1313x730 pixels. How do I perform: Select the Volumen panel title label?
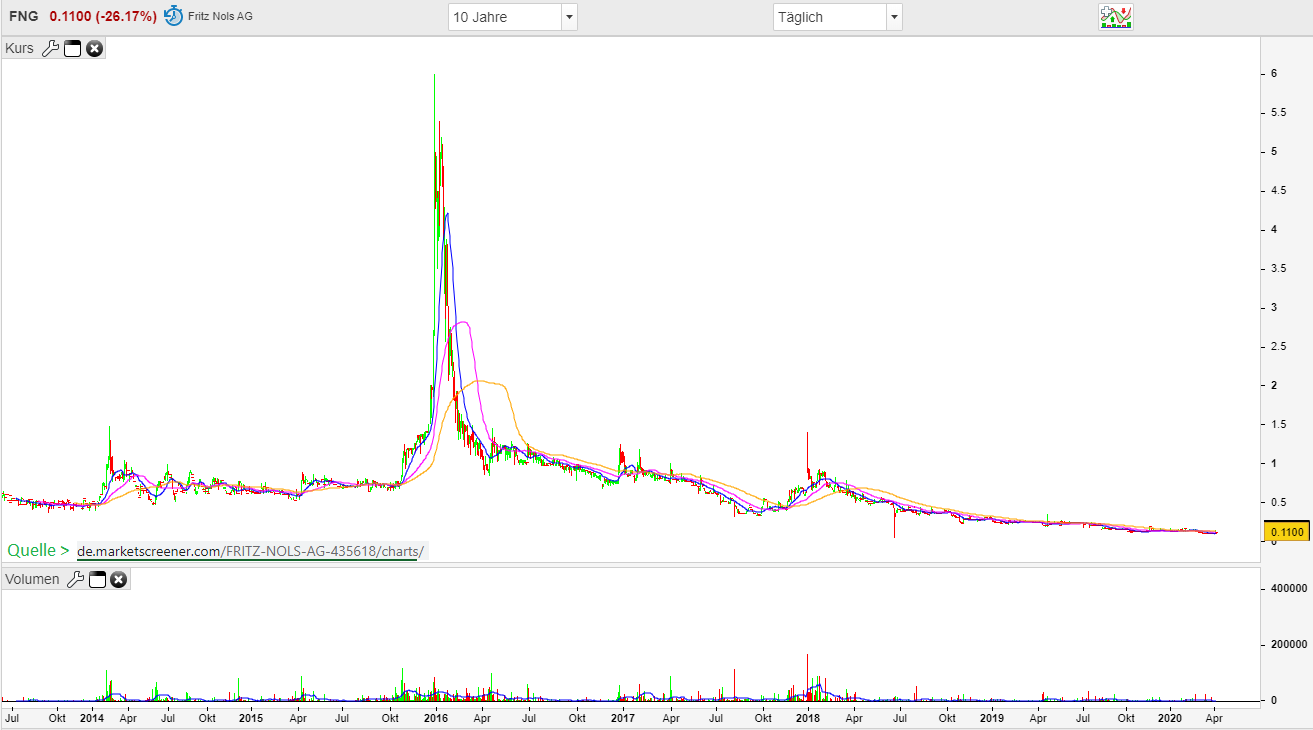click(31, 579)
